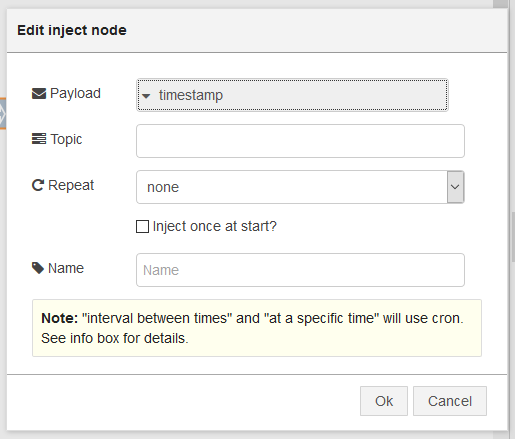Click the Repeat circular arrow icon
Viewport: 515px width, 439px height.
38,185
